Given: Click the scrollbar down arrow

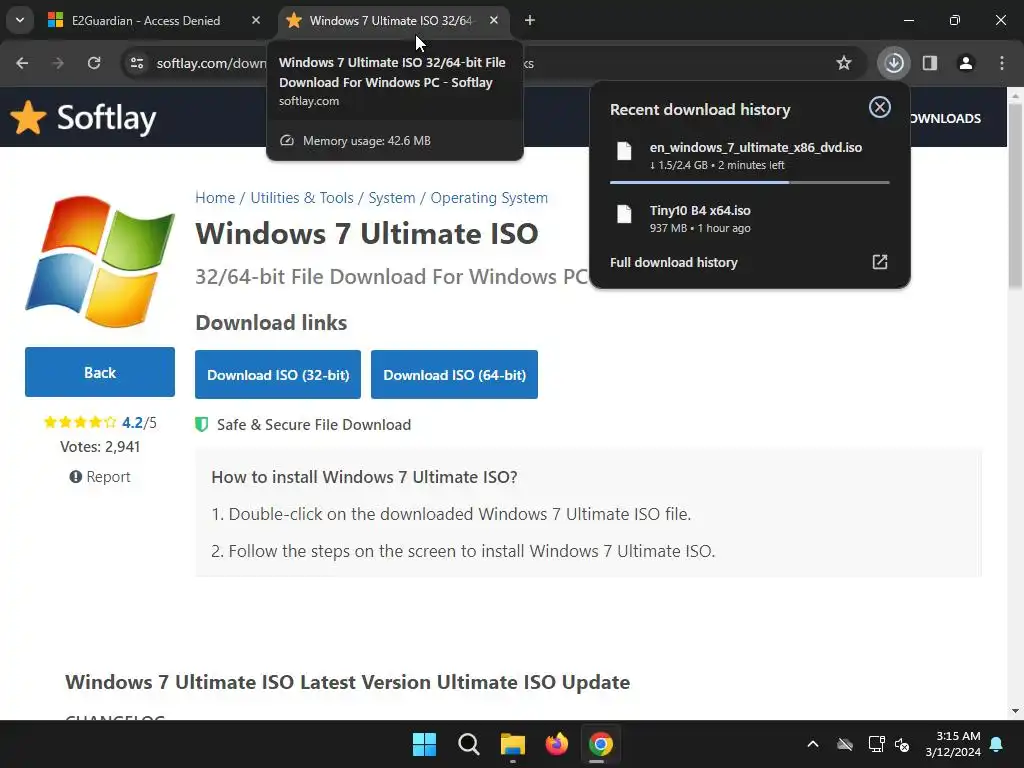Looking at the screenshot, I should pos(1016,711).
